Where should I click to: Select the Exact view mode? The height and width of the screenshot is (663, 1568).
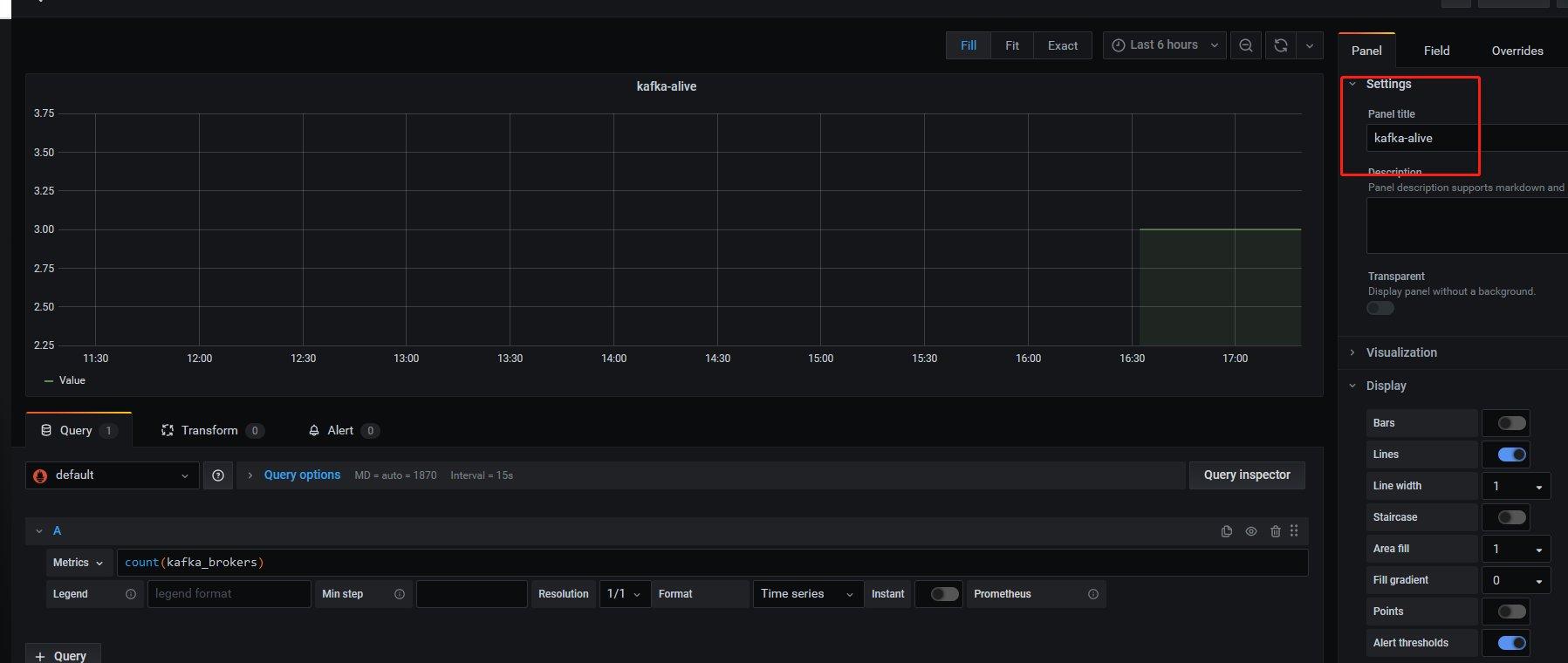(x=1063, y=45)
